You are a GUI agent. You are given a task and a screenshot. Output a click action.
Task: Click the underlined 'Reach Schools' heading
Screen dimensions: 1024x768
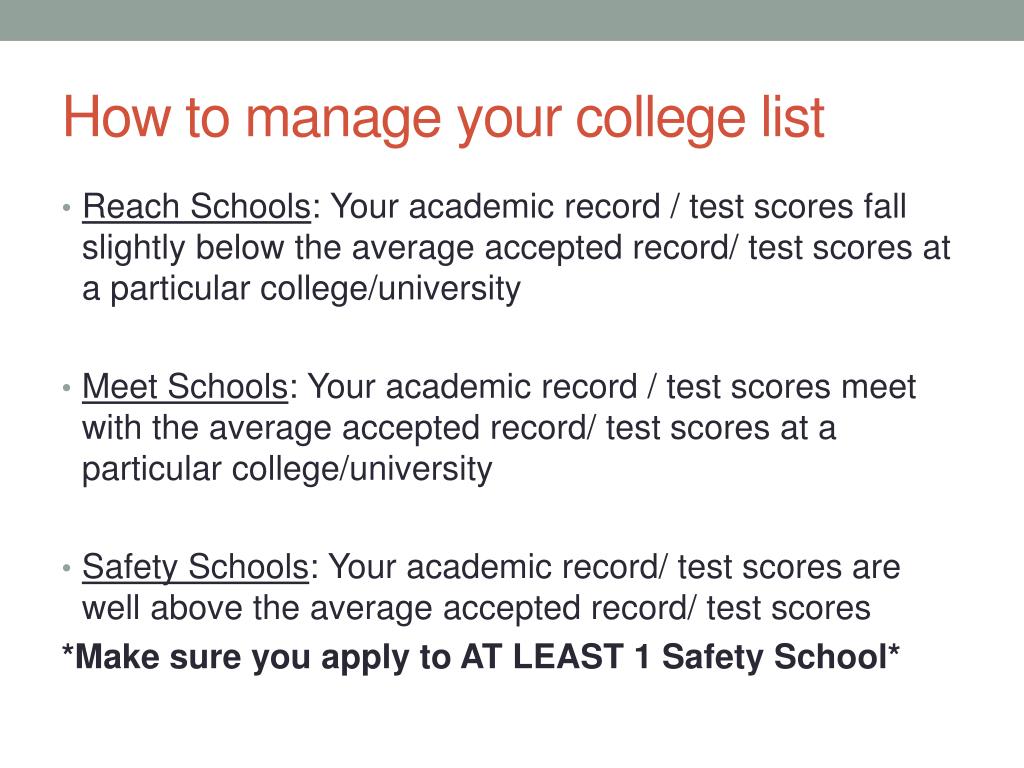[x=197, y=208]
